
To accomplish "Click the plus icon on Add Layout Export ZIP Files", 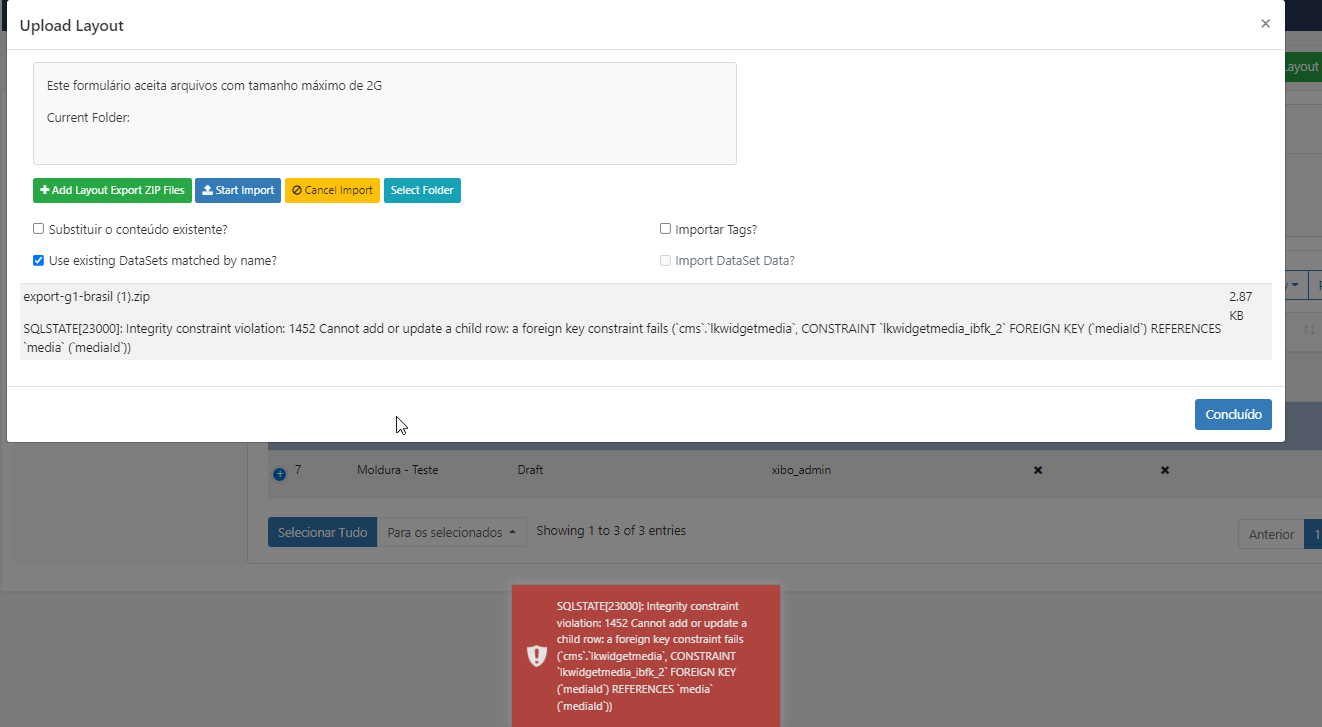I will (44, 190).
